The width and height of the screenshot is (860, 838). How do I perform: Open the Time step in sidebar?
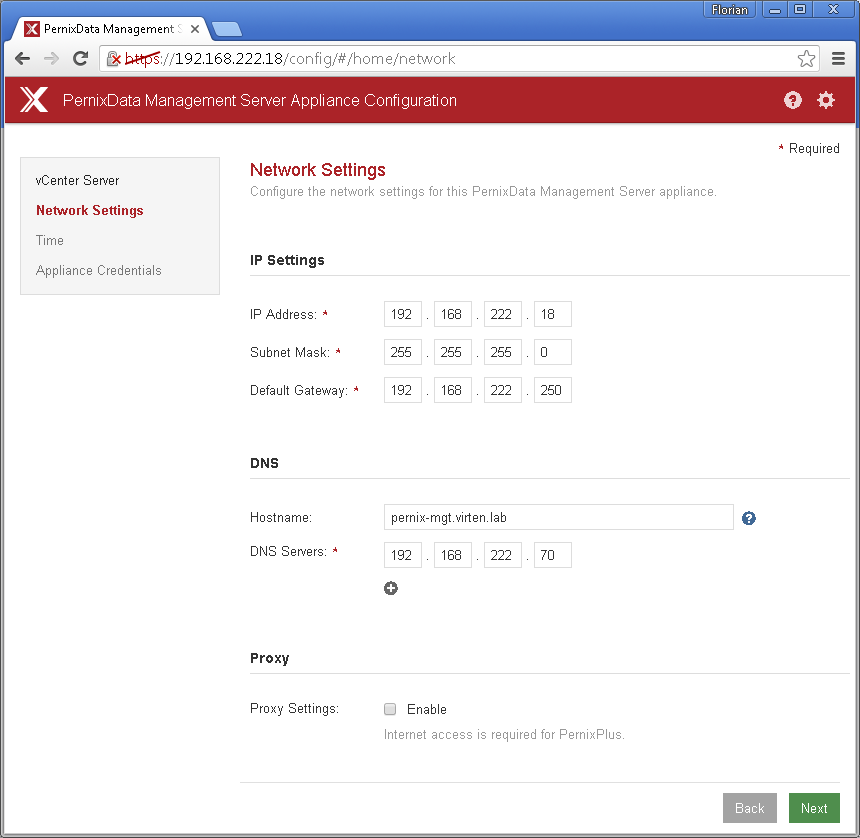point(50,240)
